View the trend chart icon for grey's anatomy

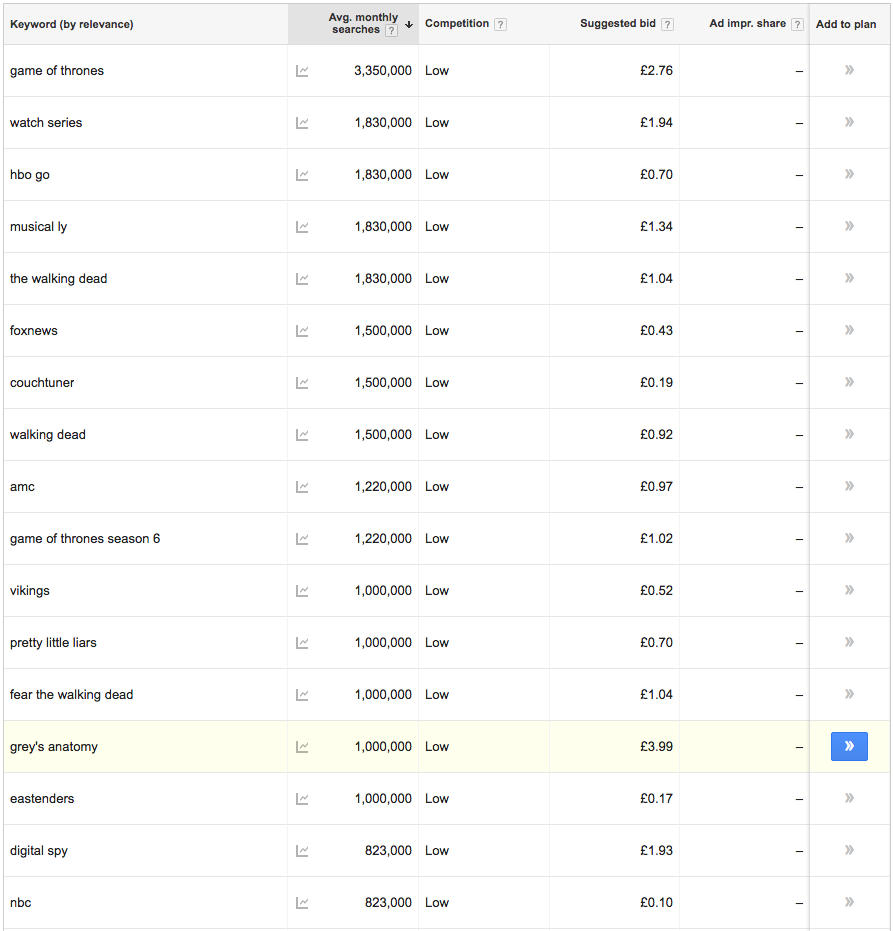click(302, 747)
